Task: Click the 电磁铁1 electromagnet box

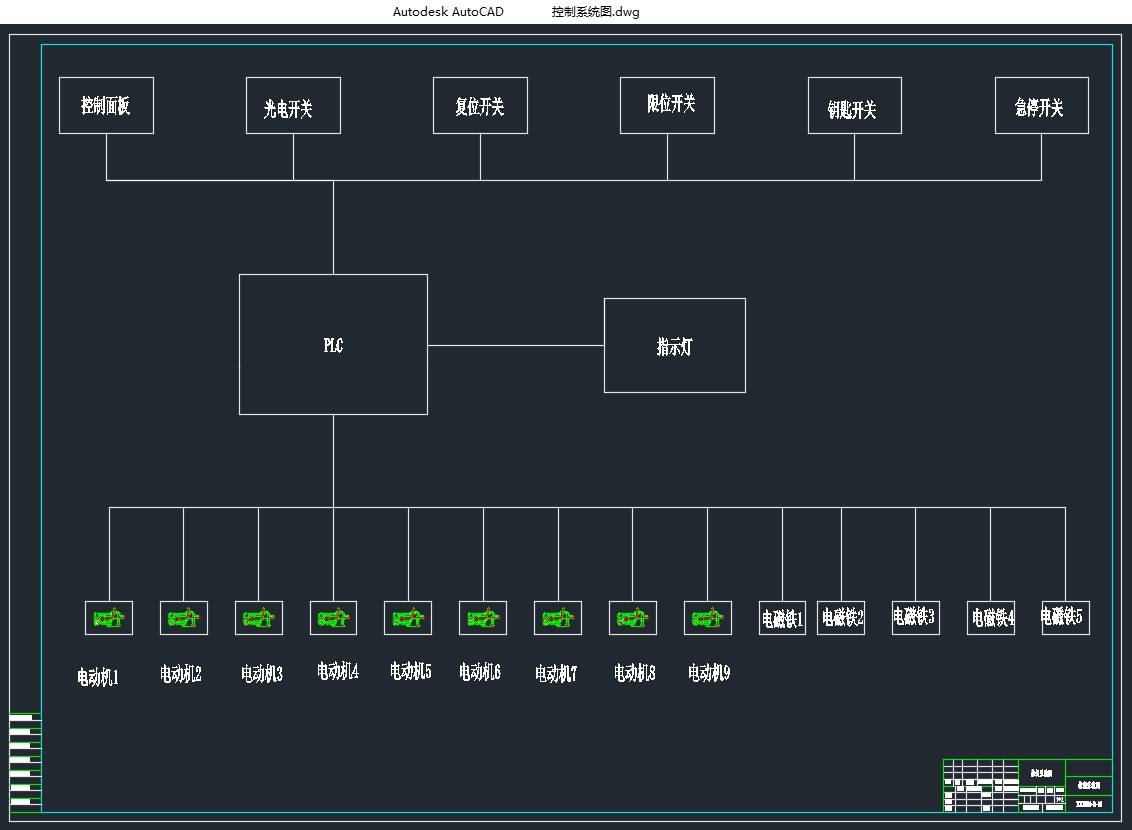Action: point(782,618)
